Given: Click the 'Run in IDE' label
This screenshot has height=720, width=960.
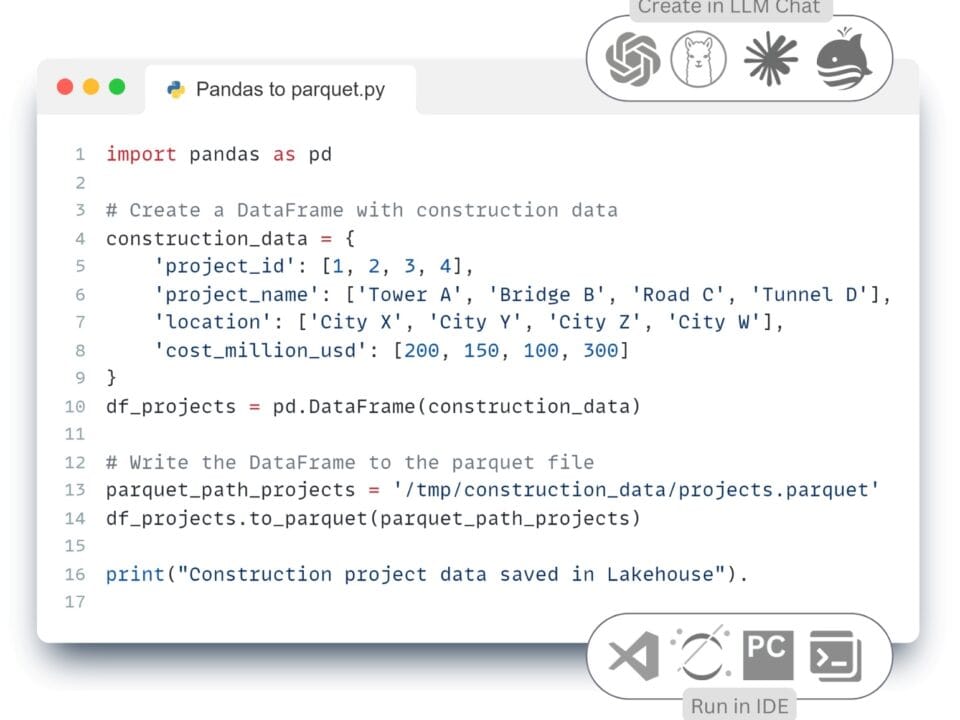Looking at the screenshot, I should pos(739,706).
